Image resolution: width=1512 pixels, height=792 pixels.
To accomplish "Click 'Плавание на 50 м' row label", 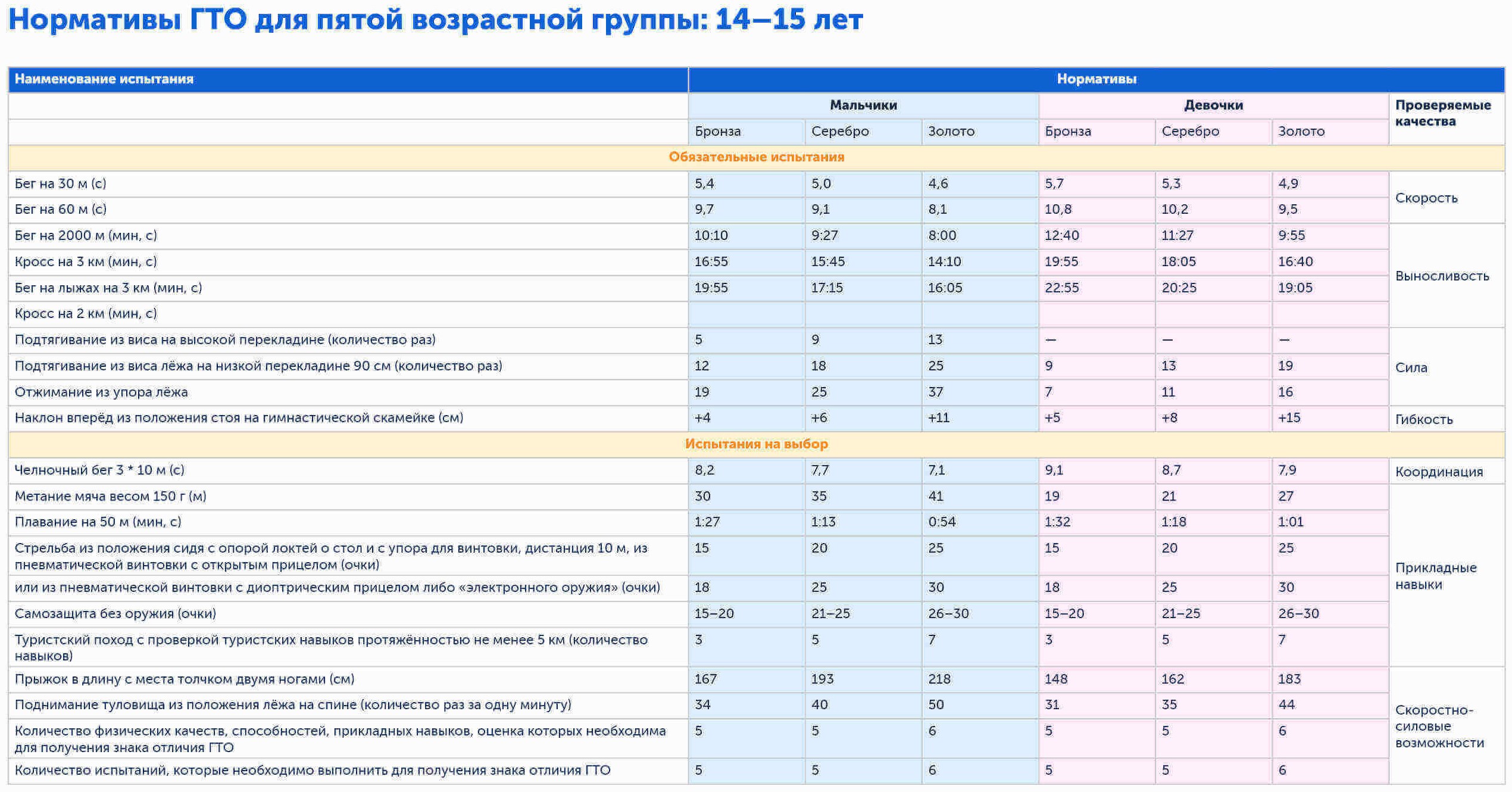I will 98,522.
